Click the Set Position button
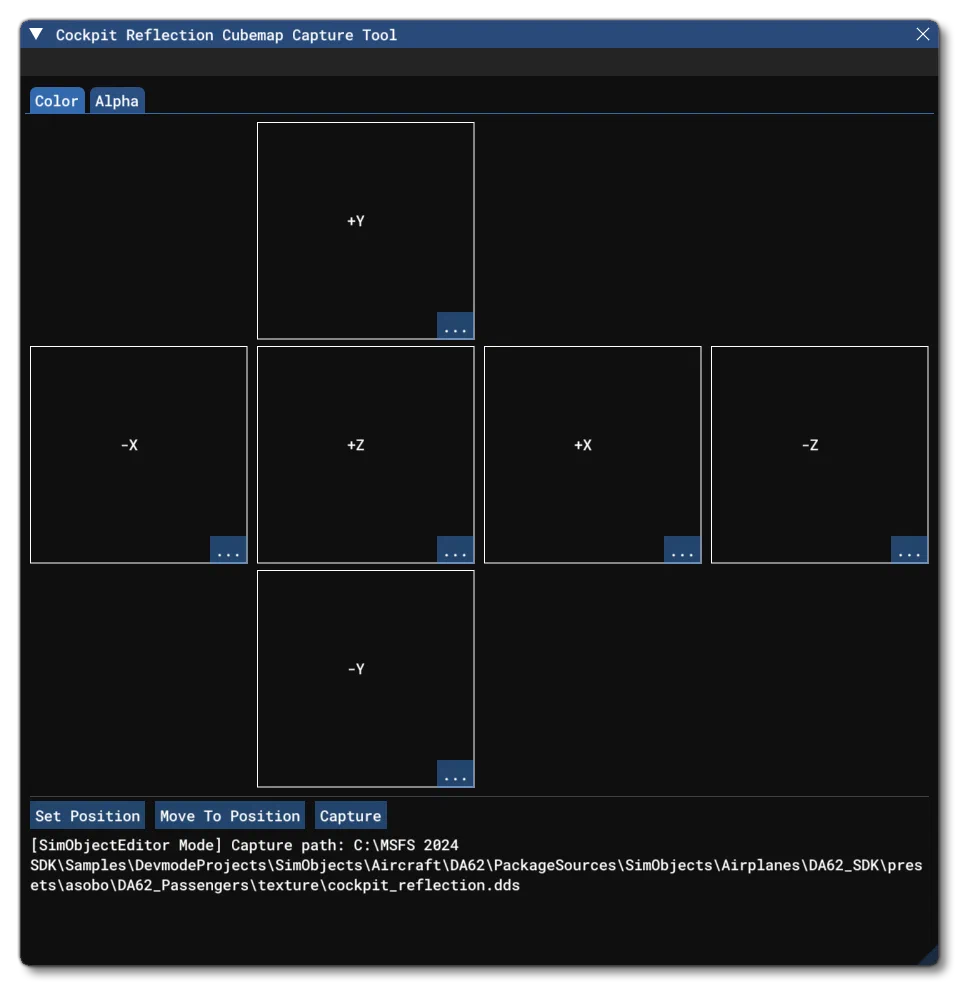959x986 pixels. [87, 816]
